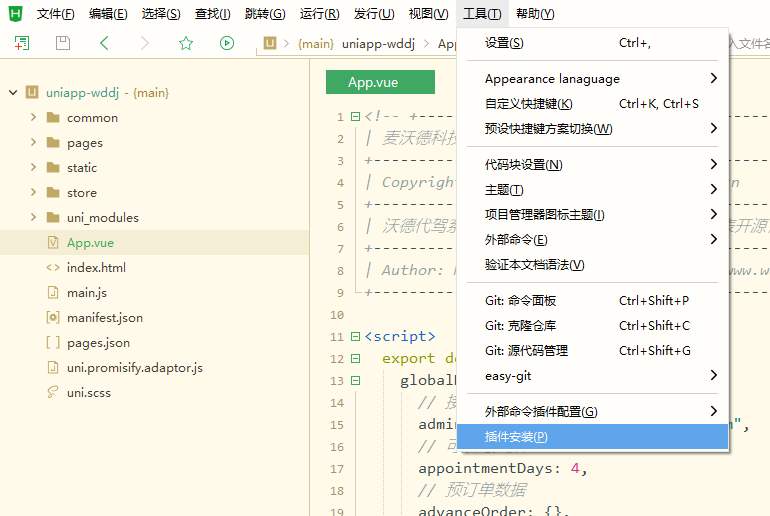The width and height of the screenshot is (770, 516).
Task: Click the save file toolbar icon
Action: coord(63,43)
